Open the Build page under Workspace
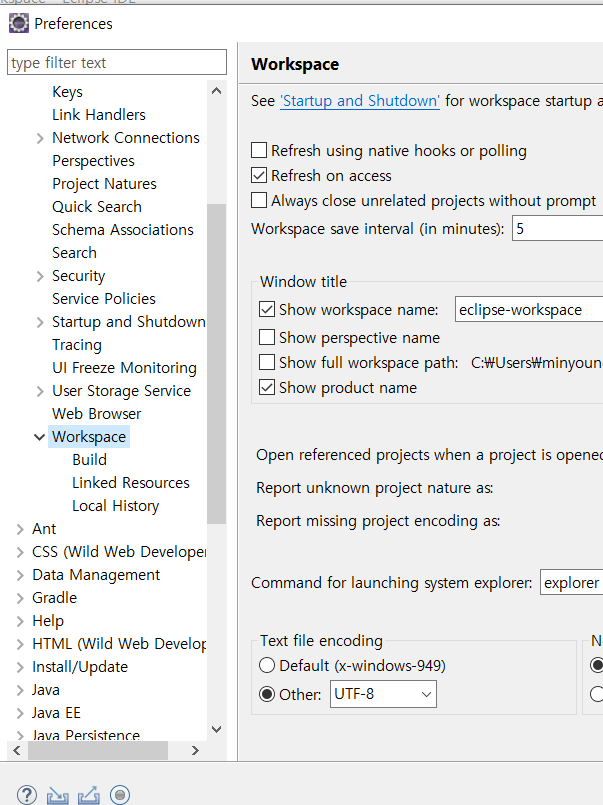Image resolution: width=603 pixels, height=805 pixels. coord(89,459)
